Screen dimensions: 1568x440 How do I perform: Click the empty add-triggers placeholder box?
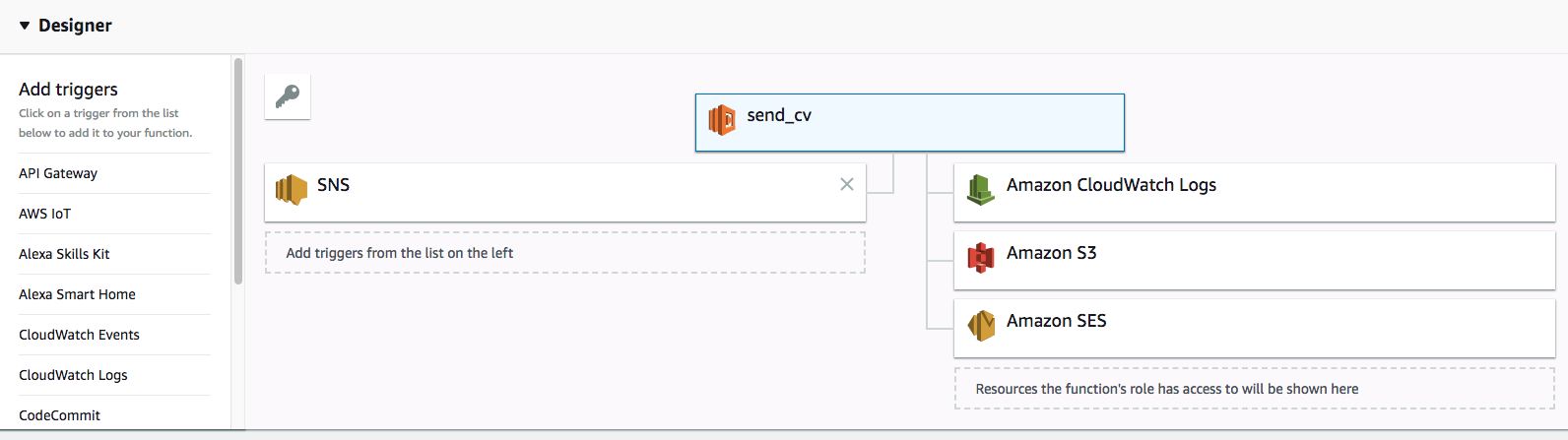click(x=564, y=253)
